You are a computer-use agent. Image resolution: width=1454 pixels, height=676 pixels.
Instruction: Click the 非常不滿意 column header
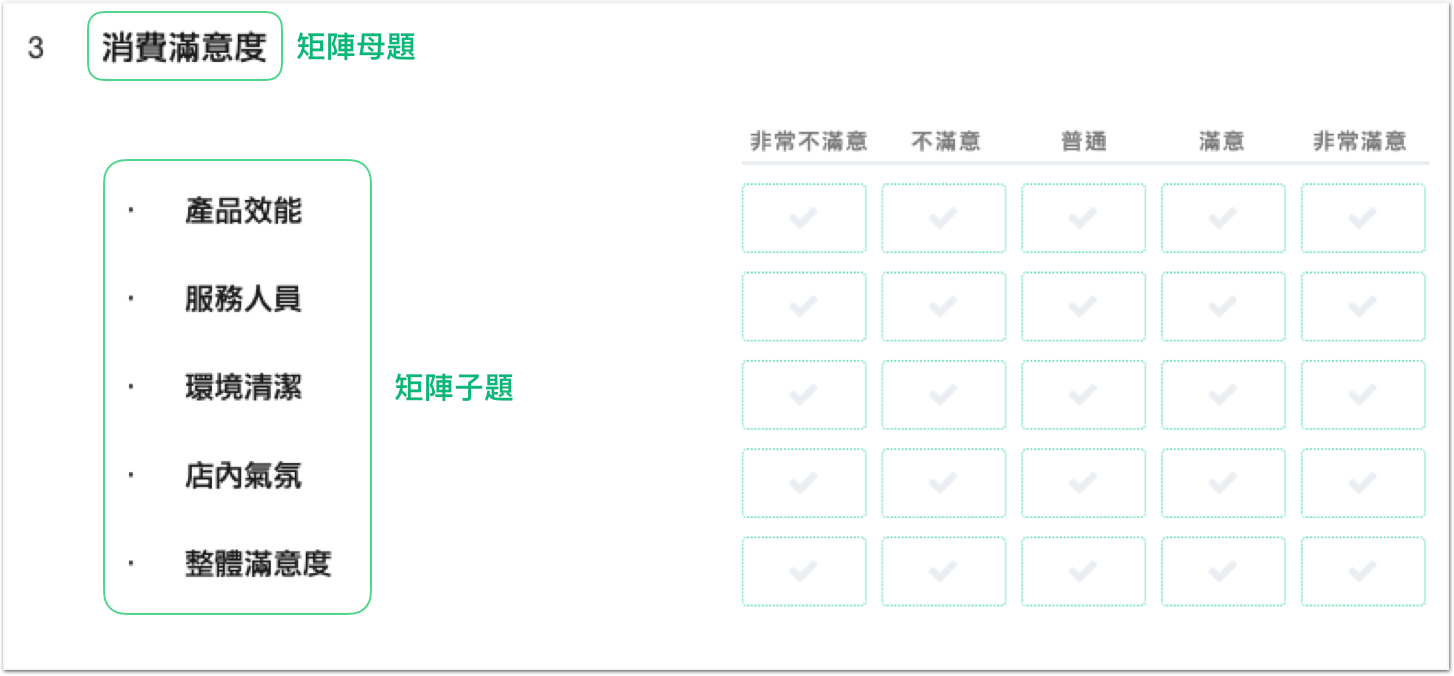(x=808, y=142)
